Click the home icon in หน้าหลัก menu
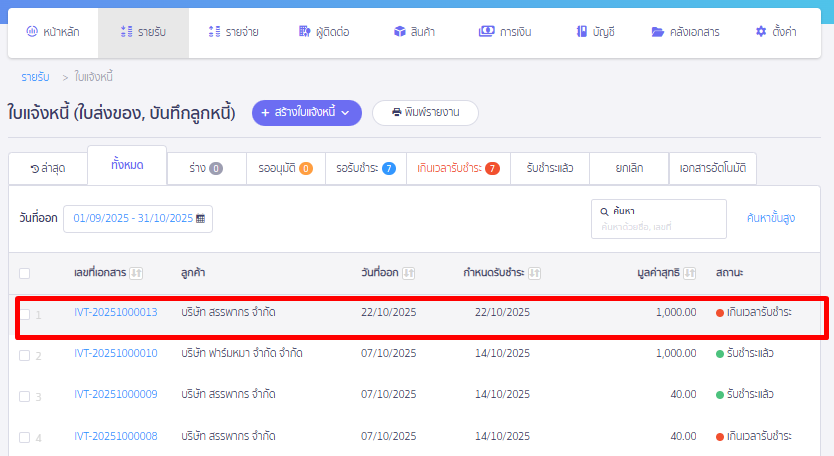 click(31, 32)
